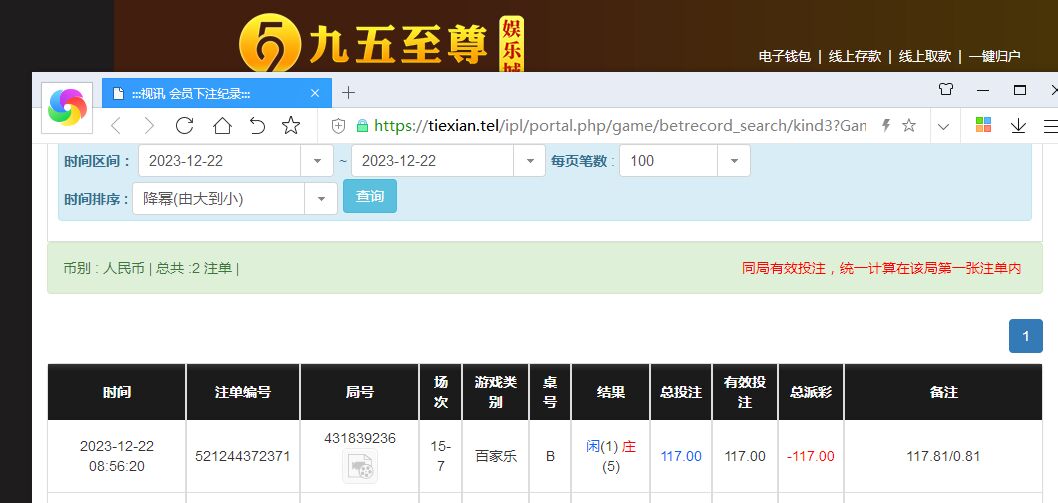
Task: Click the security shield icon in address bar
Action: [x=338, y=126]
